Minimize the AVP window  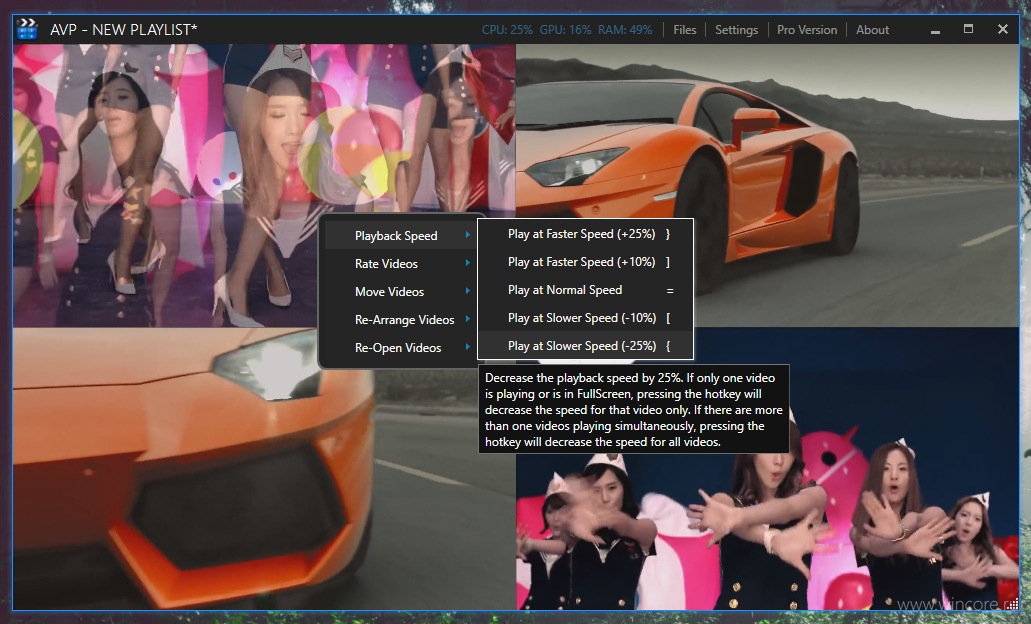pos(935,30)
